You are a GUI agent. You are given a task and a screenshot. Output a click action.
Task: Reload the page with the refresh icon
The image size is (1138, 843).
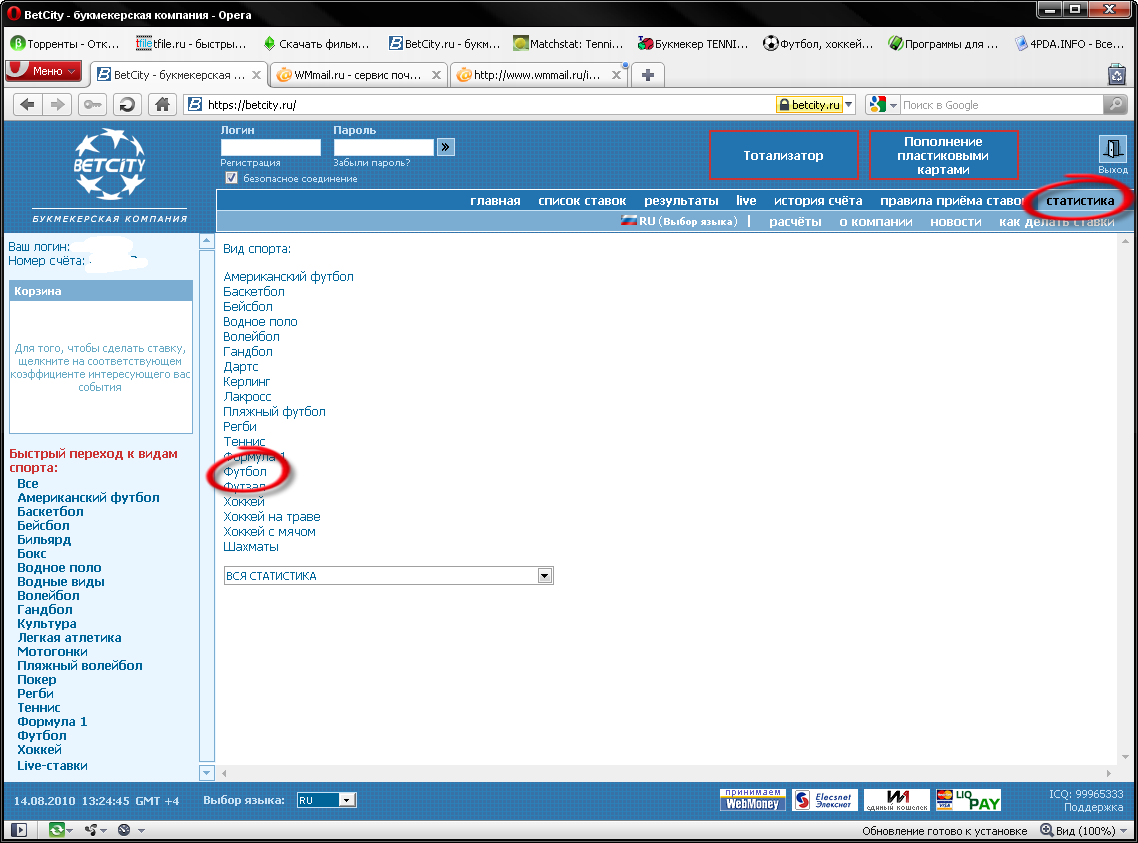point(127,104)
